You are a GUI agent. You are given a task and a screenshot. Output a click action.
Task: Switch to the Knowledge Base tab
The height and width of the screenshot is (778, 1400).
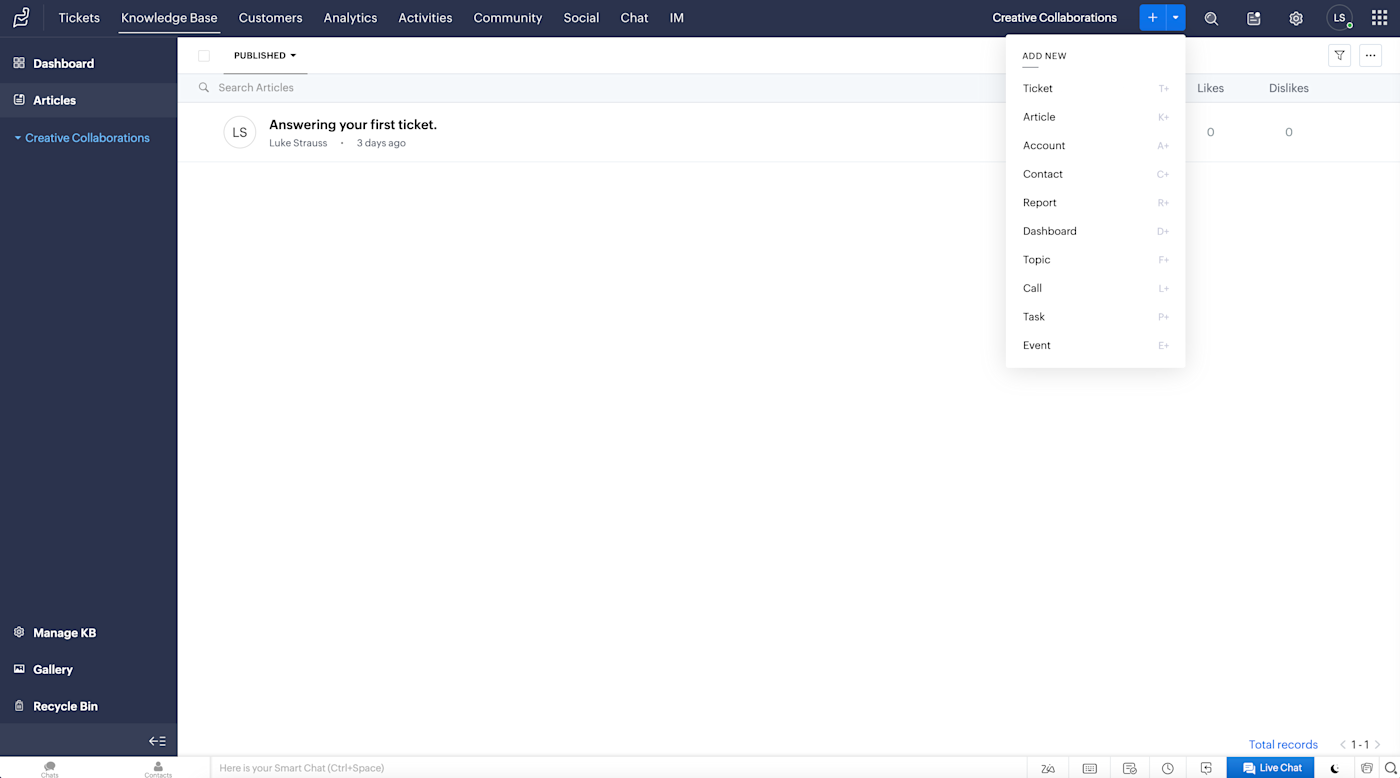pyautogui.click(x=169, y=18)
